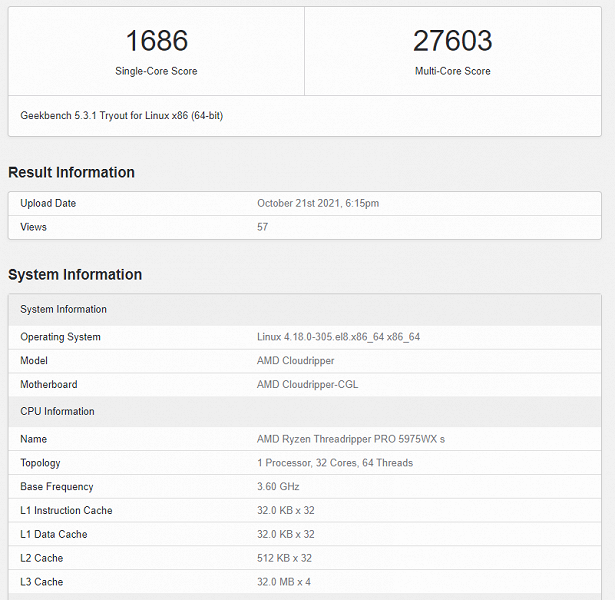Click the Topology value 32 Cores, 64 Threads

pos(334,463)
